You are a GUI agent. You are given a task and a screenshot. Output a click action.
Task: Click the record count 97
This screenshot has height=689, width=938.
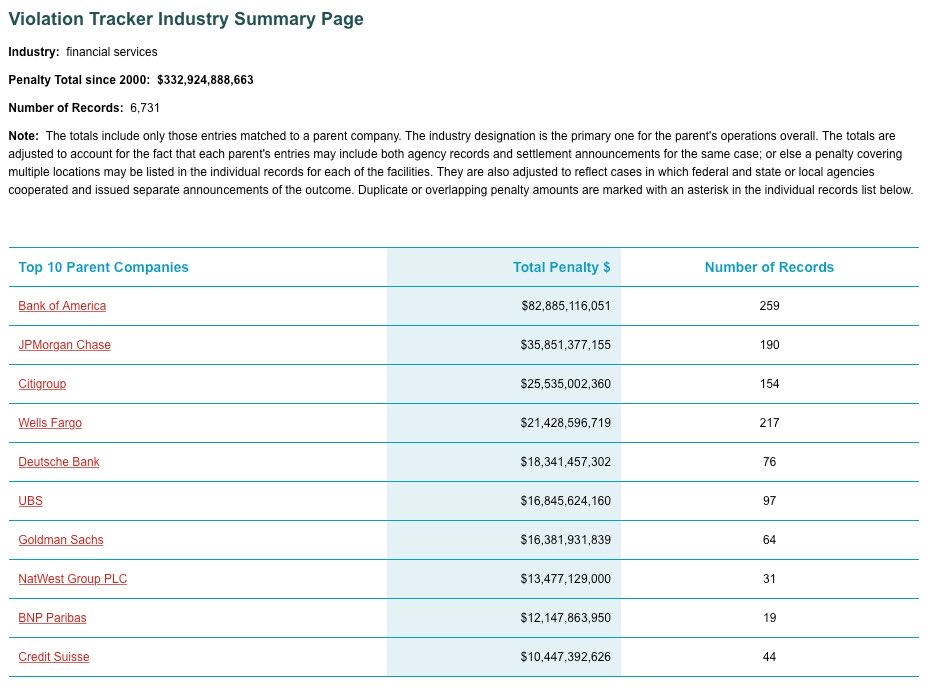(x=769, y=501)
